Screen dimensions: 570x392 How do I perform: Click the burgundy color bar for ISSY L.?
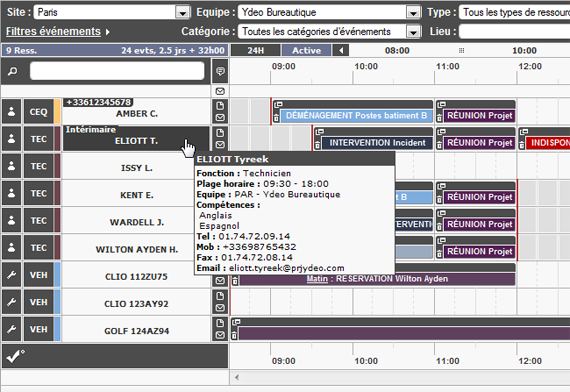click(x=57, y=166)
